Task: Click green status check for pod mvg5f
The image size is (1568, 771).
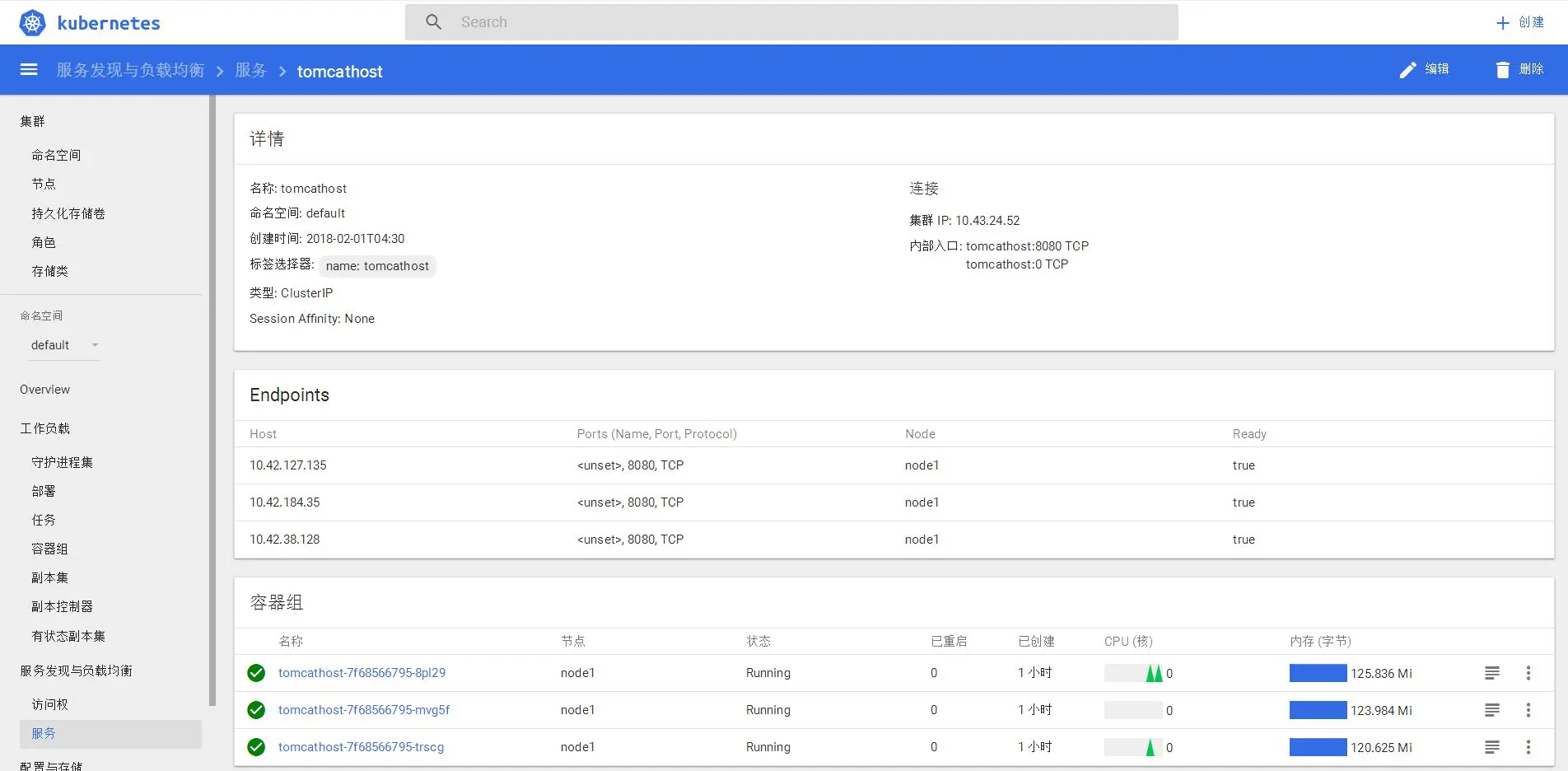Action: click(256, 710)
